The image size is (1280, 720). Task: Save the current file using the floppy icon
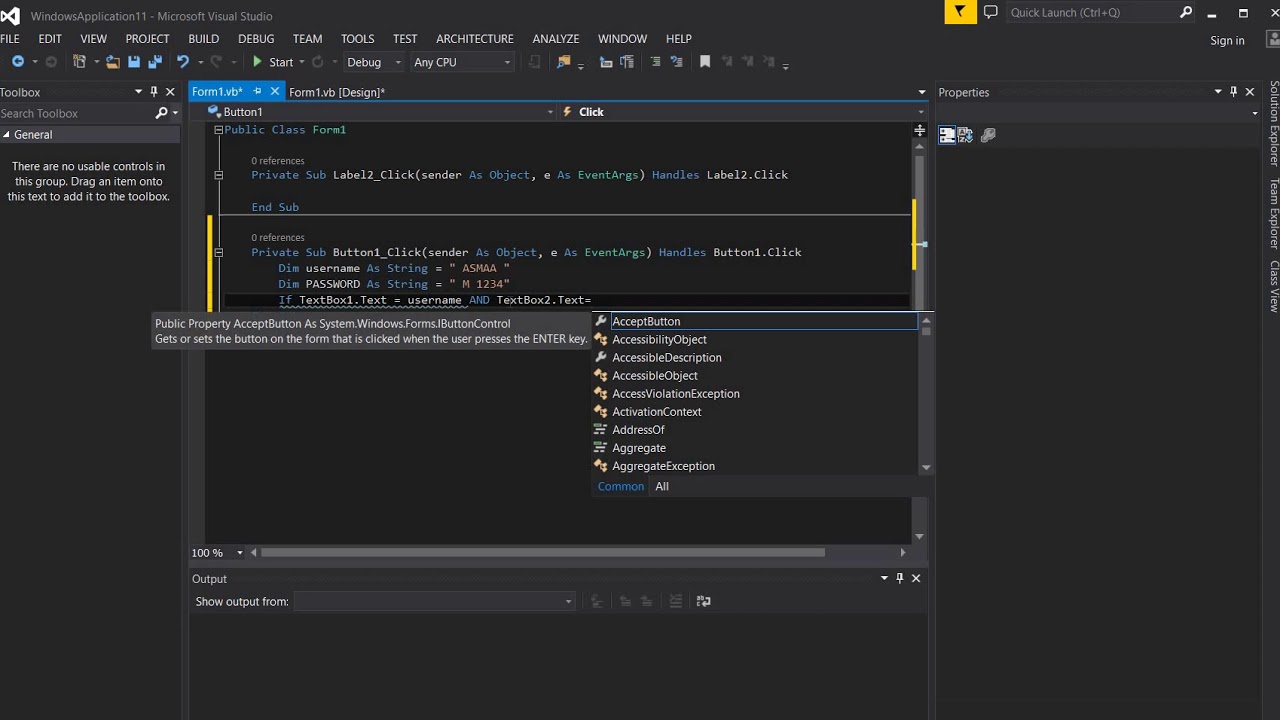(134, 62)
